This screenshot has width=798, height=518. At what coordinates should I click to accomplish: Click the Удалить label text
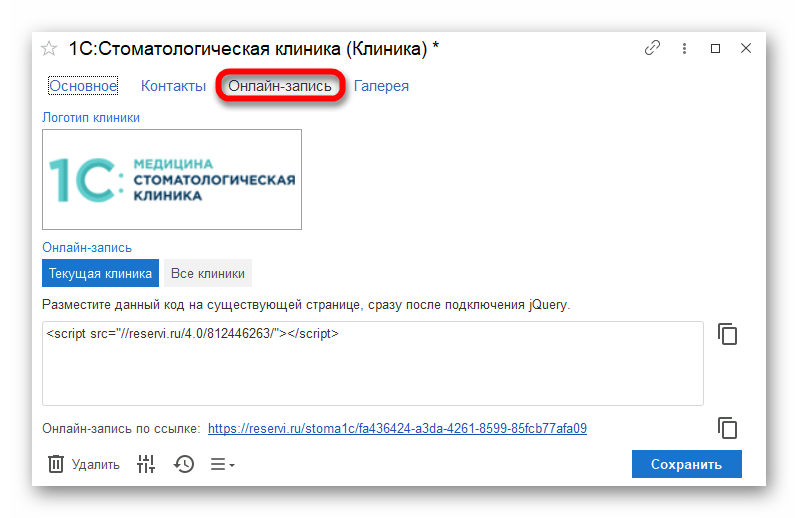pos(96,465)
